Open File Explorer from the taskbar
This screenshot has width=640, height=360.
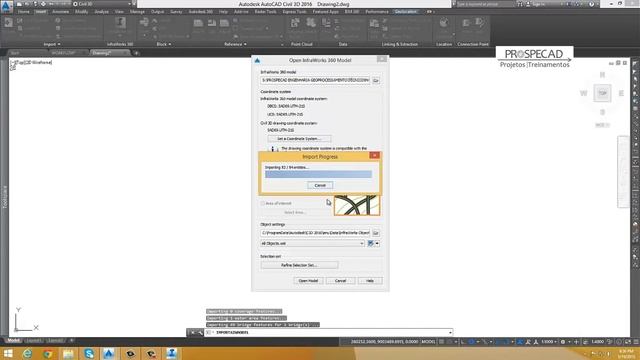pyautogui.click(x=68, y=353)
